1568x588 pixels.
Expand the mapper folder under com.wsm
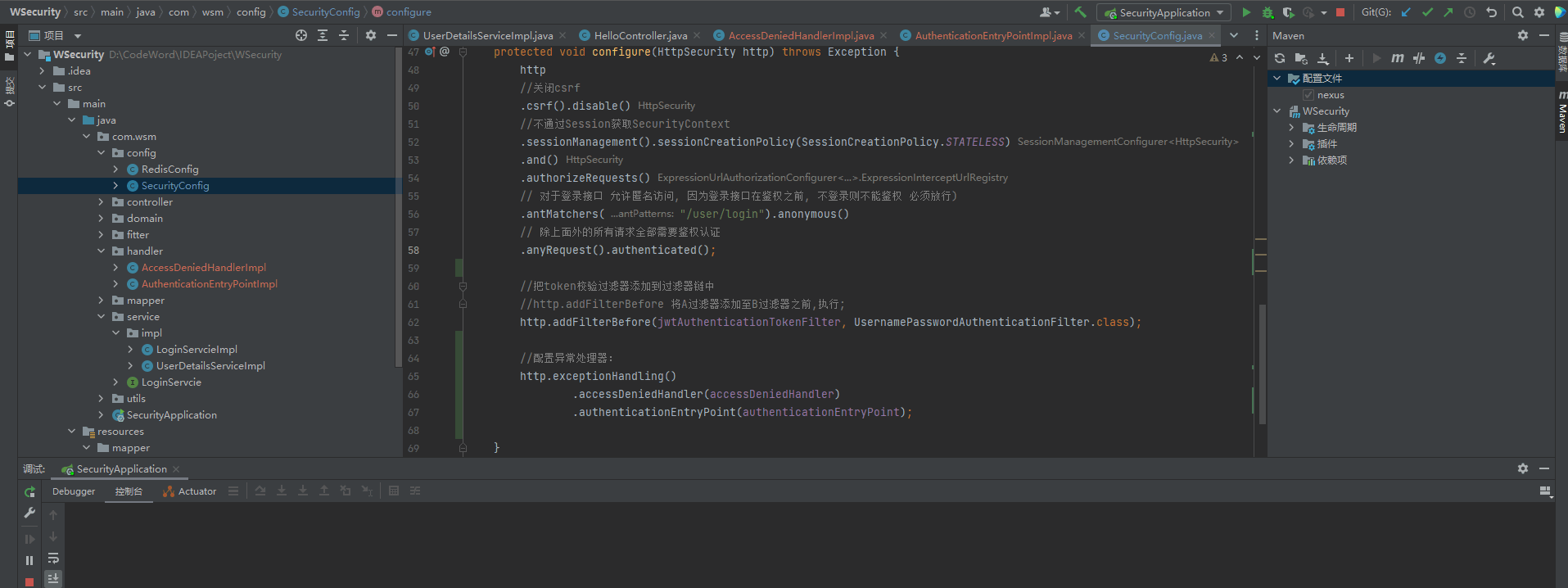tap(101, 301)
